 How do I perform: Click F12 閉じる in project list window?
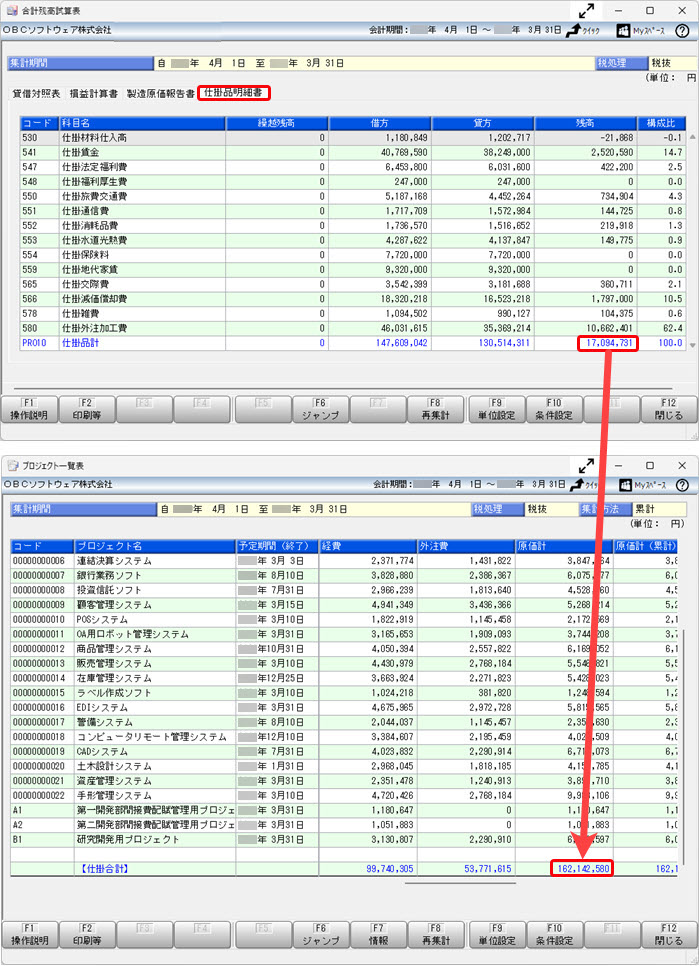(x=669, y=935)
